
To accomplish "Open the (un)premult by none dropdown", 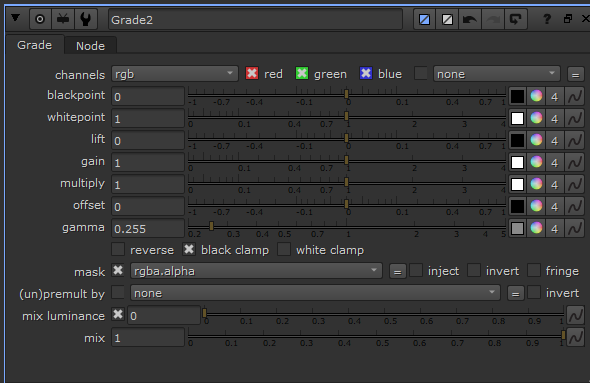I will point(315,293).
